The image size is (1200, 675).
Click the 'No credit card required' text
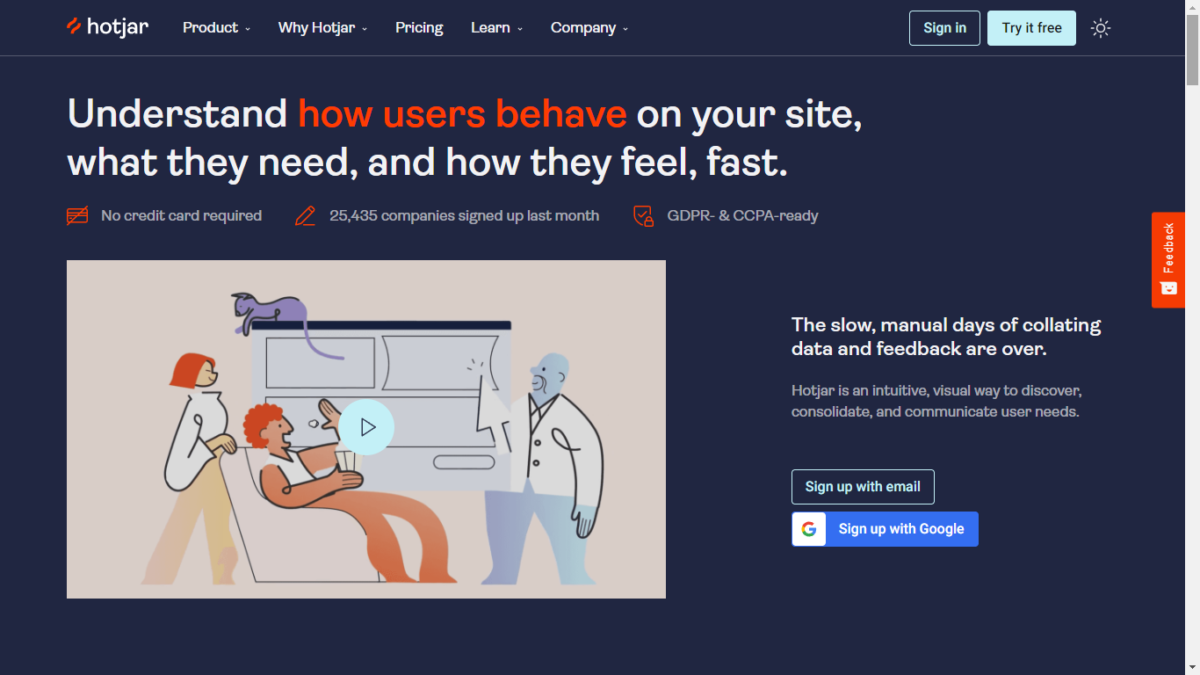(x=181, y=215)
